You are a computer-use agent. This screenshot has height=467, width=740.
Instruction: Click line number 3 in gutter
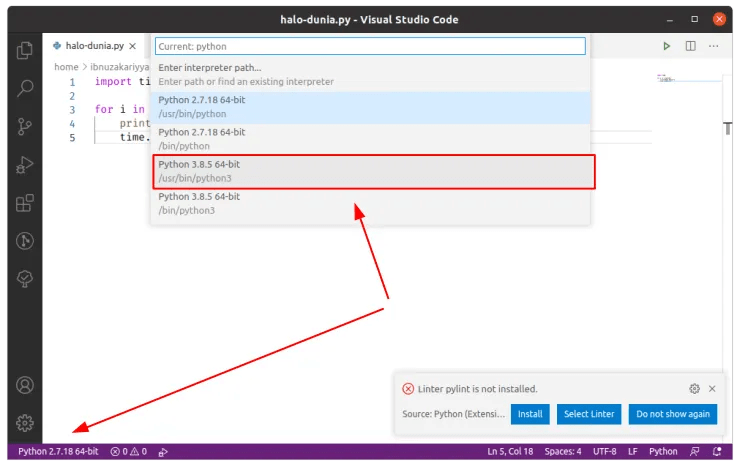(x=72, y=110)
